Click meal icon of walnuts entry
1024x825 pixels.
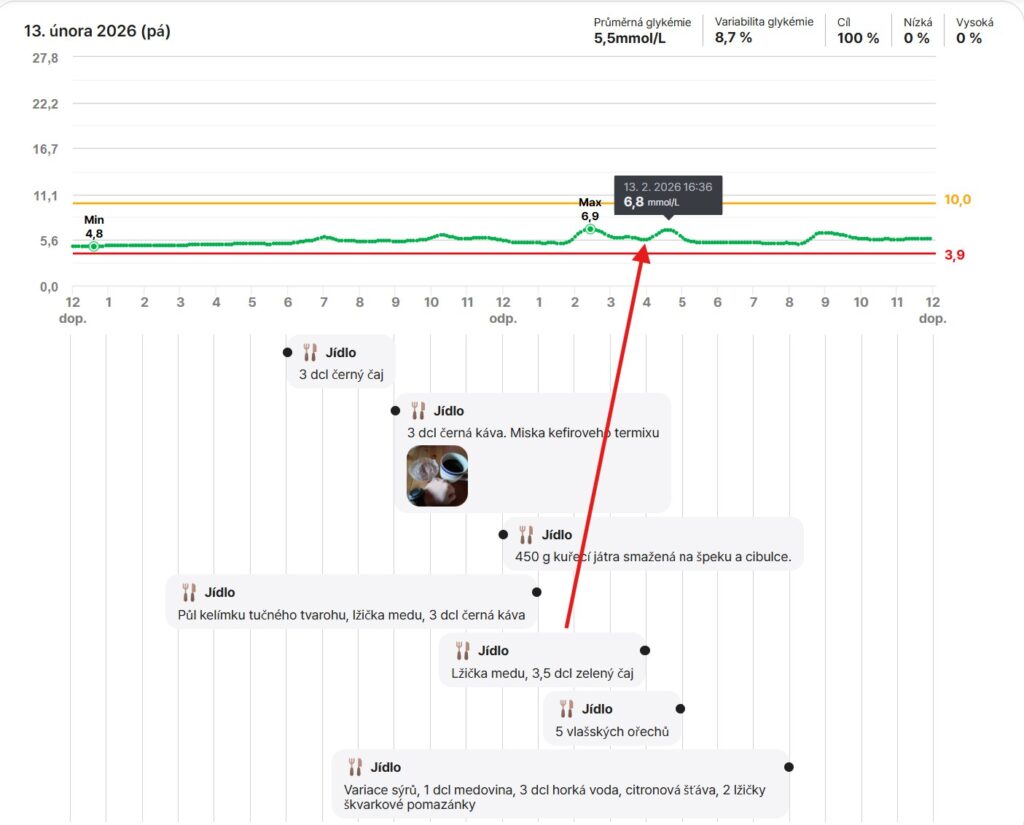(567, 709)
